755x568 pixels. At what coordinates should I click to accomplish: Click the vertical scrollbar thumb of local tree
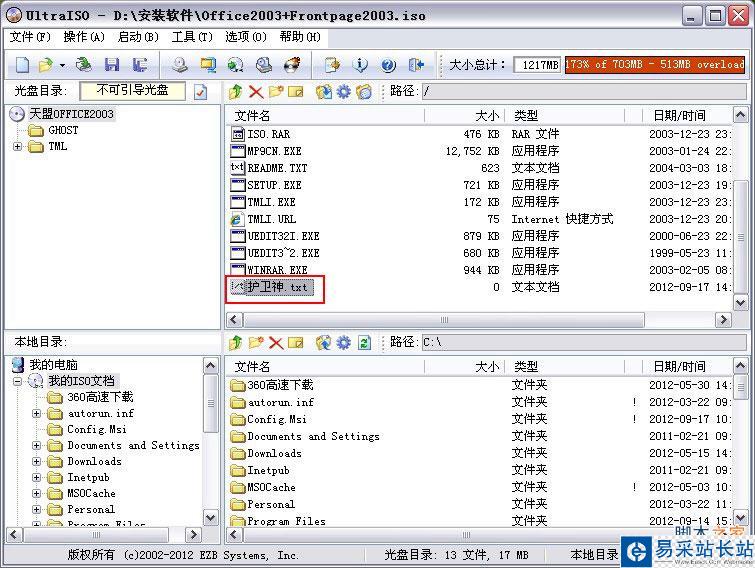pos(210,403)
